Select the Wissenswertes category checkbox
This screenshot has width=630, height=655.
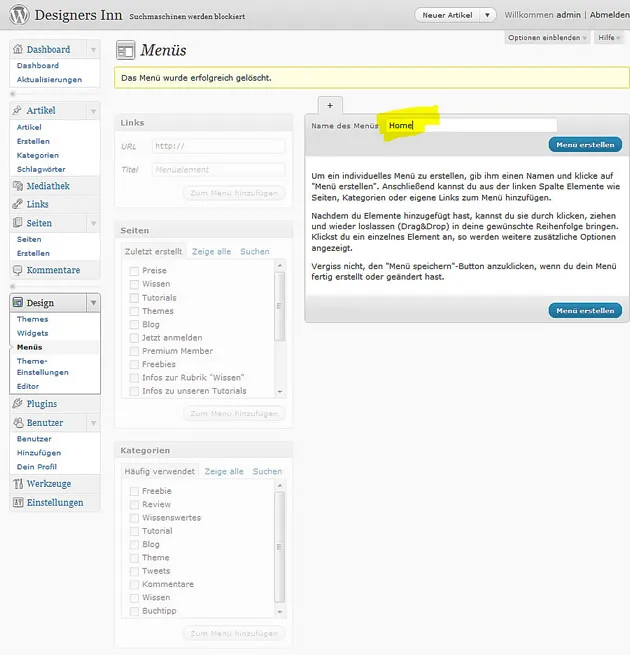tap(134, 518)
